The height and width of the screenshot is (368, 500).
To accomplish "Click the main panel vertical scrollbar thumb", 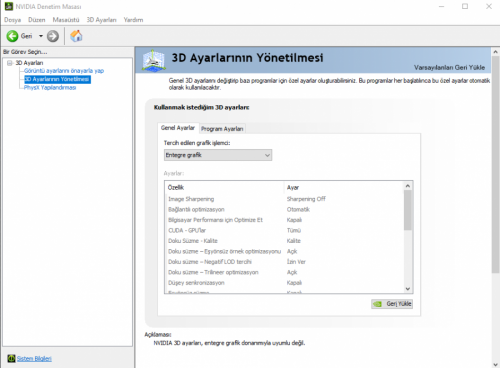I will point(495,165).
